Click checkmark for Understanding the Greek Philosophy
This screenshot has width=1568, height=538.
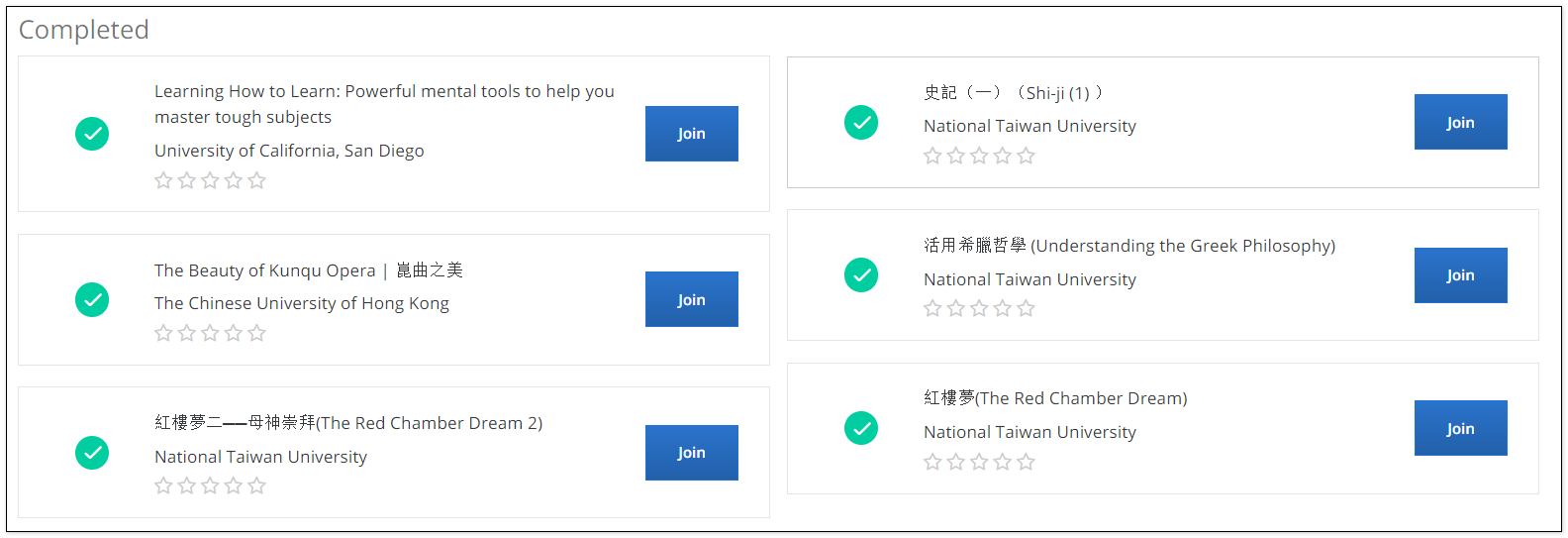(x=861, y=275)
